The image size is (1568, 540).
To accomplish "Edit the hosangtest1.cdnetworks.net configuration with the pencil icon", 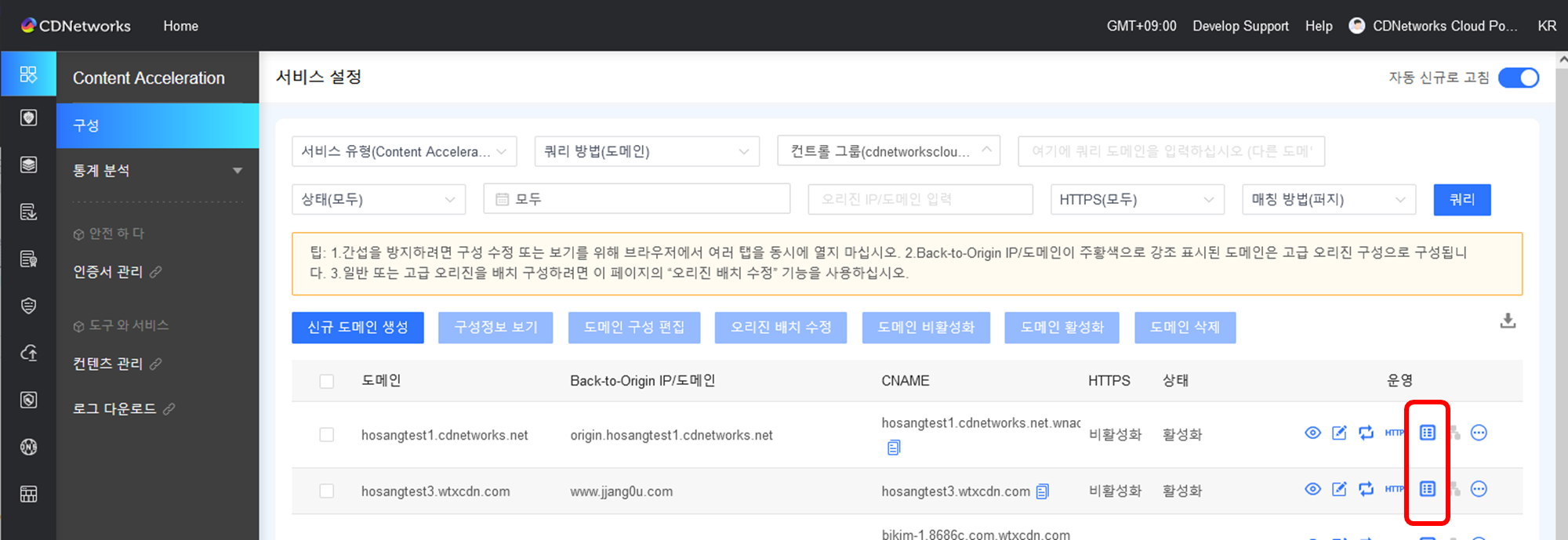I will click(1339, 433).
